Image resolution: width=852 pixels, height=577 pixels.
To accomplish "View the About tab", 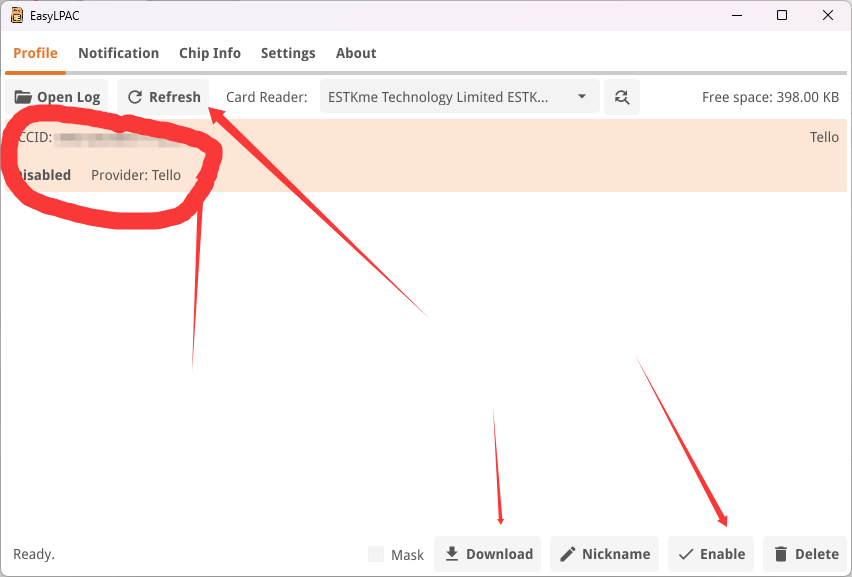I will click(356, 53).
